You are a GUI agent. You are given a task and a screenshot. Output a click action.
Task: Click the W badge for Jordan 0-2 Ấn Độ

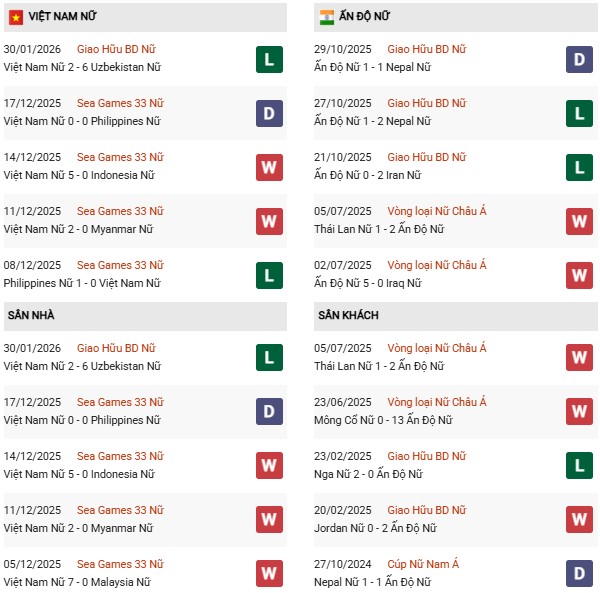[579, 519]
